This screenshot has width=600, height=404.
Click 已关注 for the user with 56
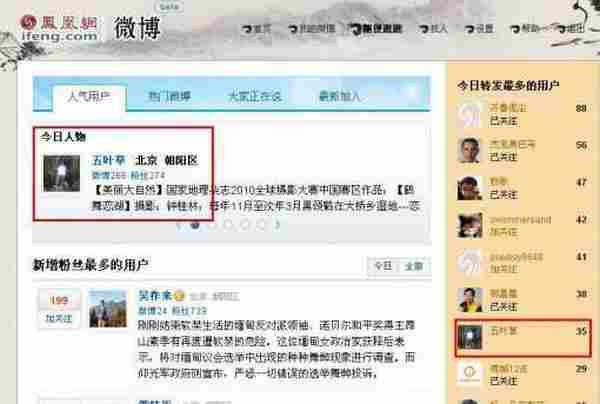pyautogui.click(x=504, y=157)
